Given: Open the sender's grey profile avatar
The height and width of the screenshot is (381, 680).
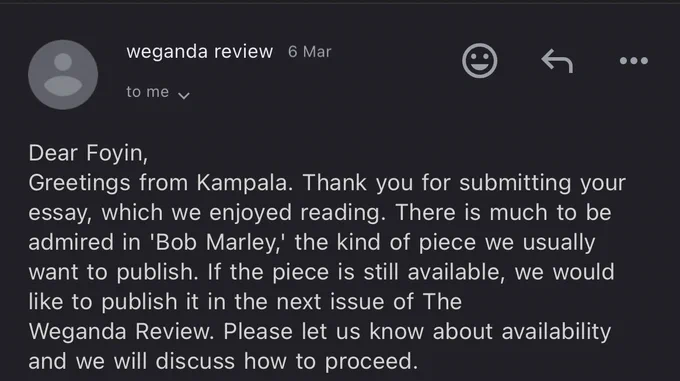Looking at the screenshot, I should (63, 75).
